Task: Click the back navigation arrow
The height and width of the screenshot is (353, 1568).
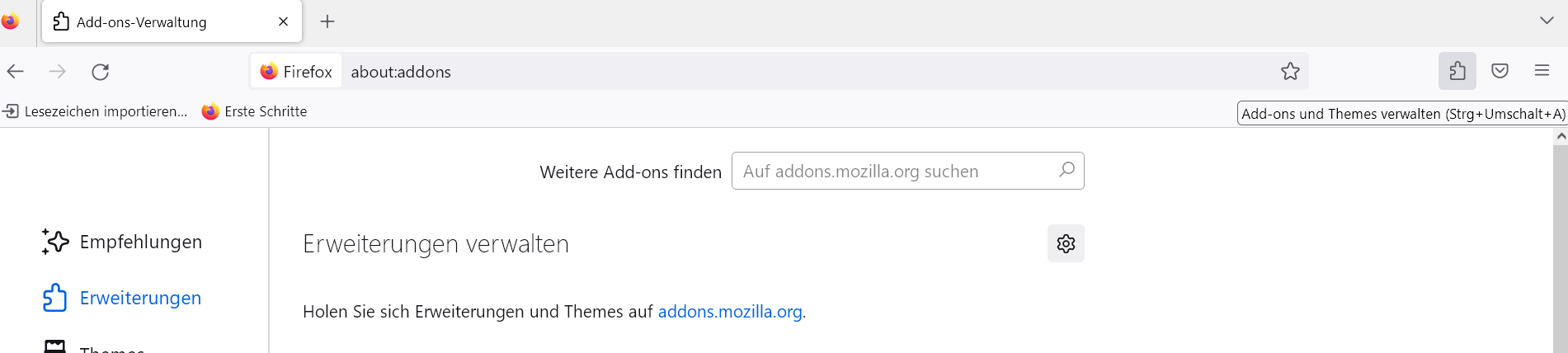Action: point(16,72)
